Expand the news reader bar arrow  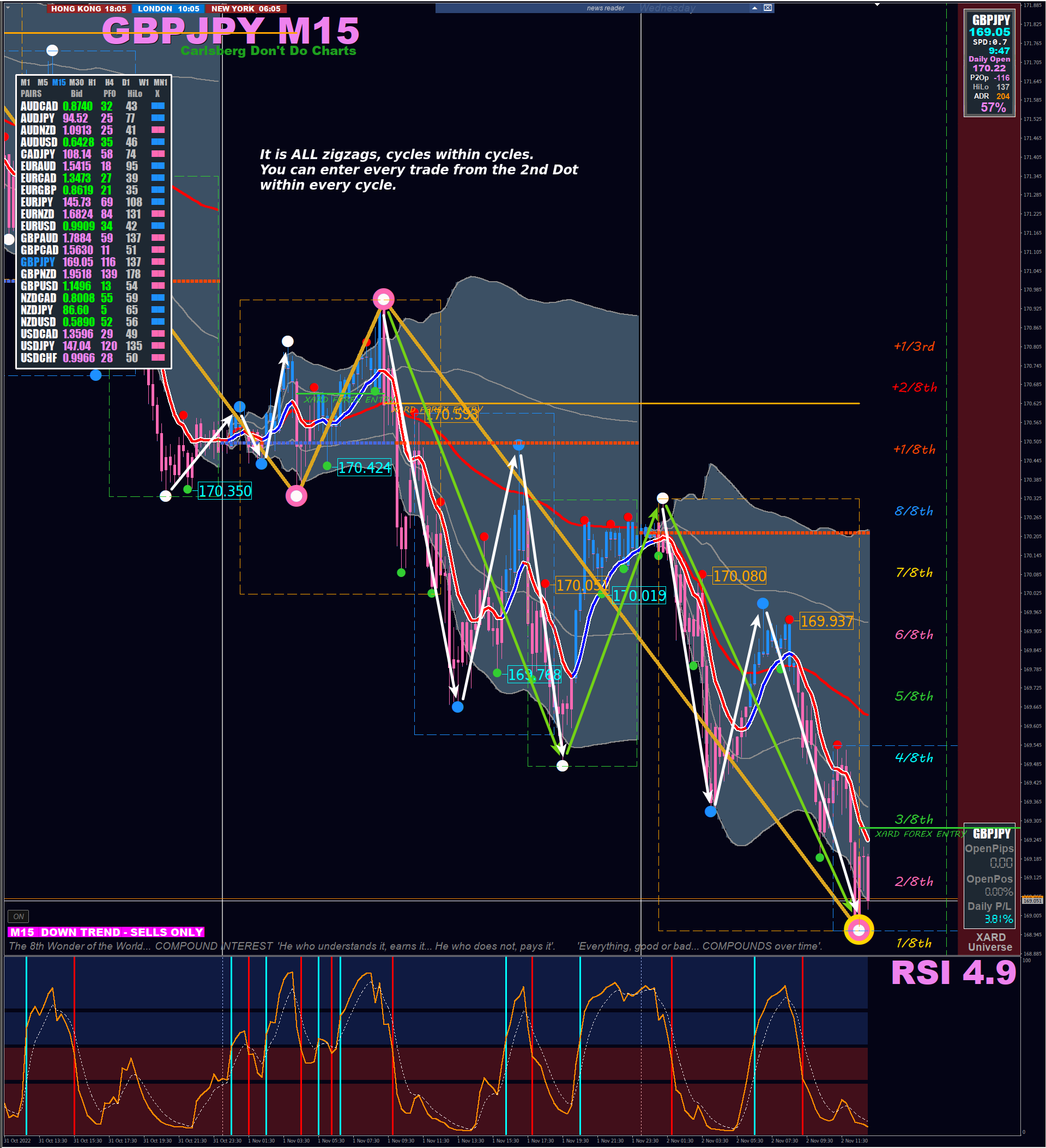(x=754, y=8)
